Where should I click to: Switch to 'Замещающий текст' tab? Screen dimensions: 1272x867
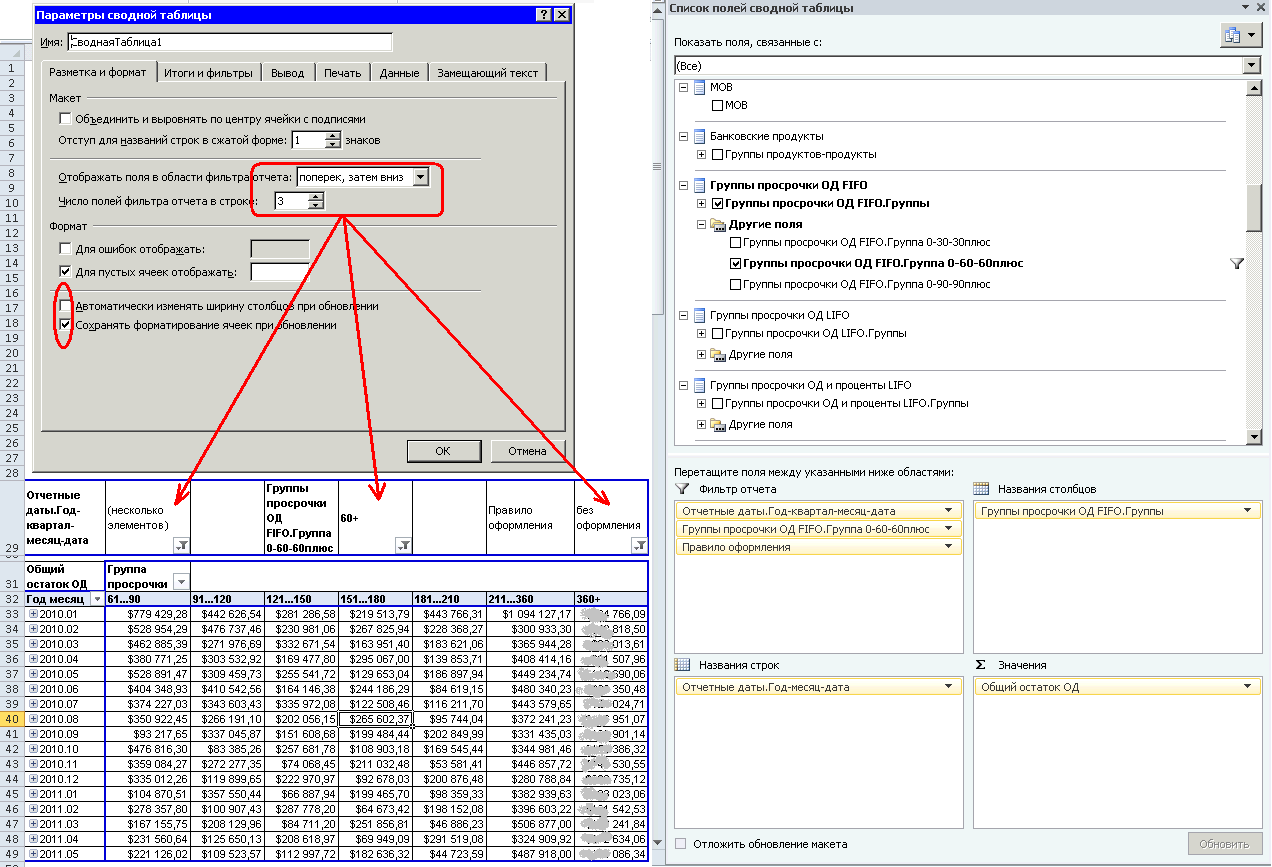click(x=488, y=73)
